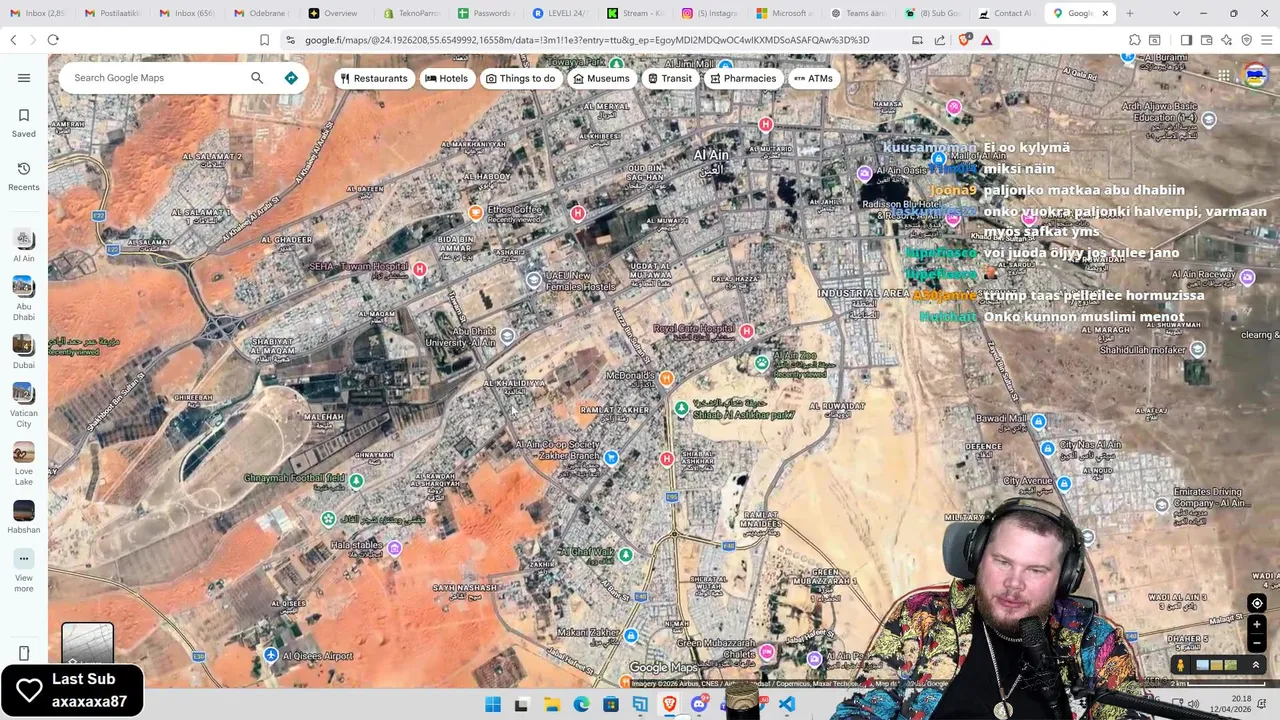Filter the map by Museums
This screenshot has width=1280, height=720.
[x=601, y=78]
